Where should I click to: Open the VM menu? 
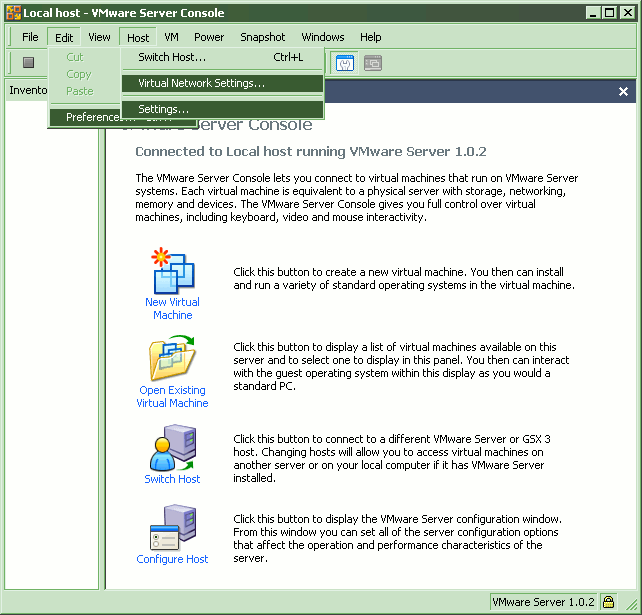pos(171,37)
